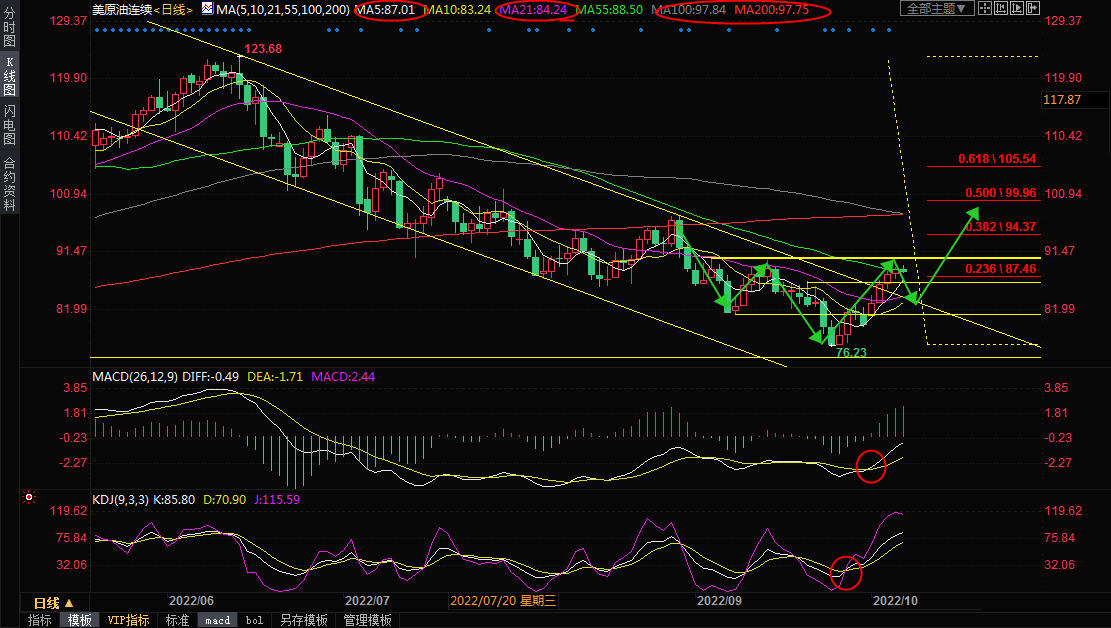Expand the 日线 period selector

(53, 603)
